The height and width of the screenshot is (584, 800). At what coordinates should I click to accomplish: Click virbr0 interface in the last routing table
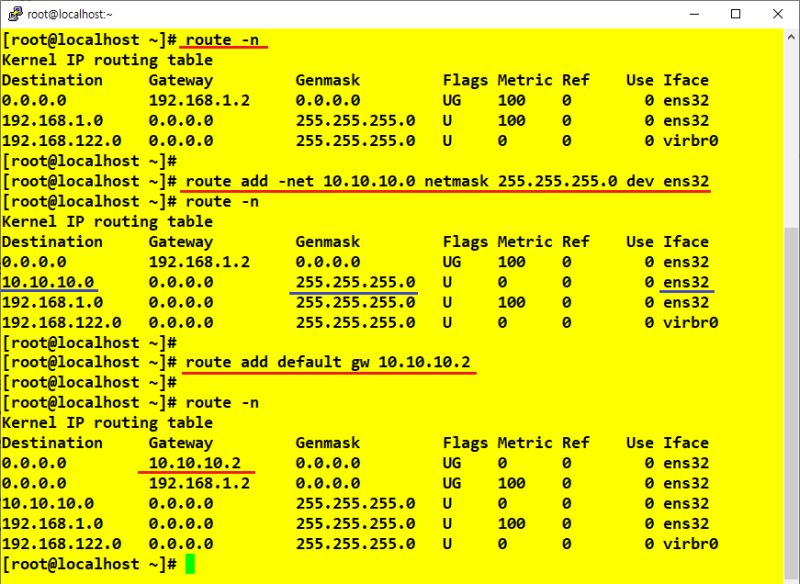[690, 544]
